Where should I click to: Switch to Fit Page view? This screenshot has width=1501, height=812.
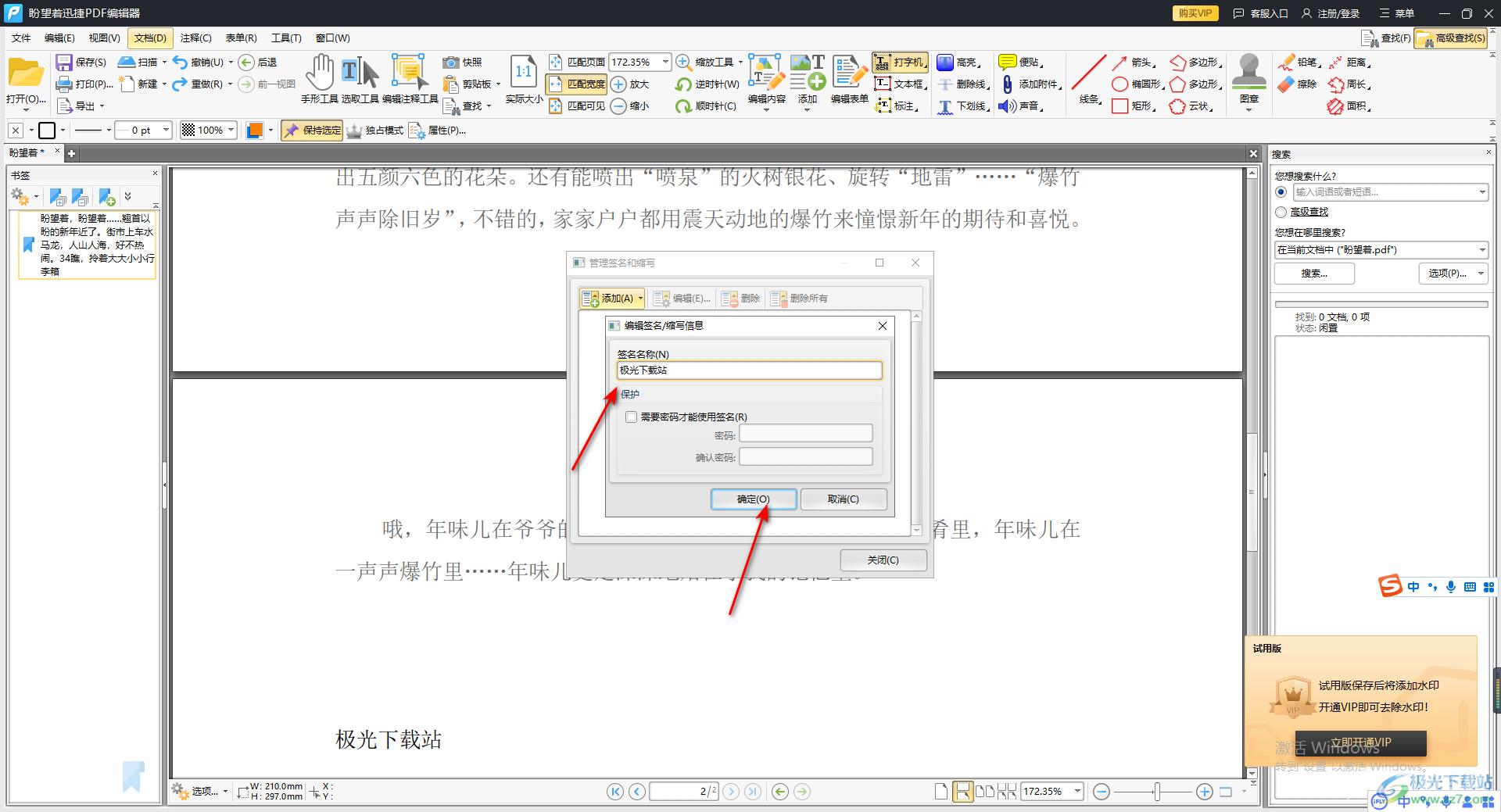577,62
